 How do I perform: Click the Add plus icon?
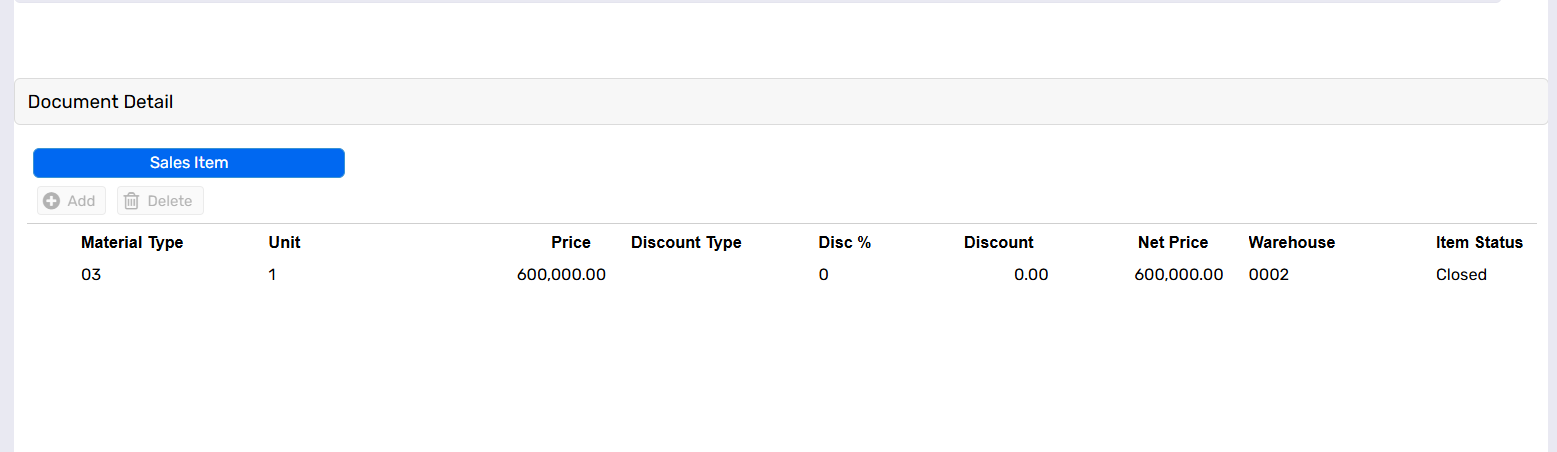pos(51,201)
